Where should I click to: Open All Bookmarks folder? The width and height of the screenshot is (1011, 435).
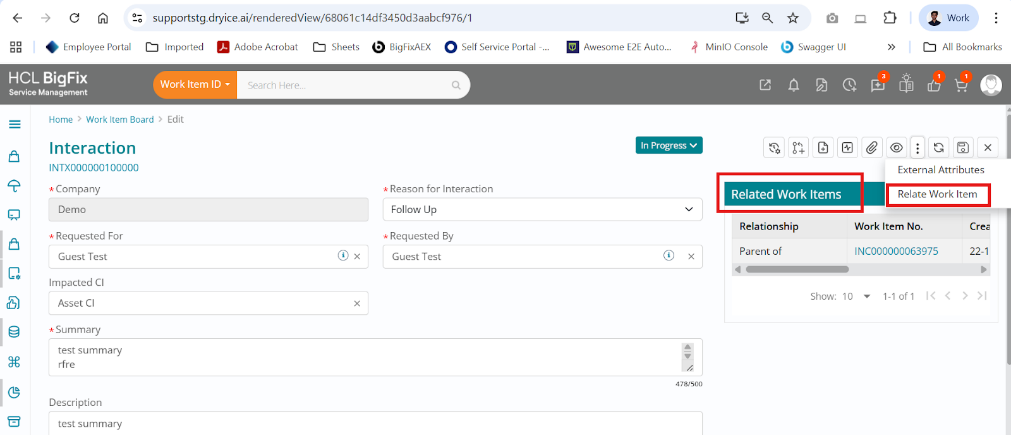click(963, 46)
